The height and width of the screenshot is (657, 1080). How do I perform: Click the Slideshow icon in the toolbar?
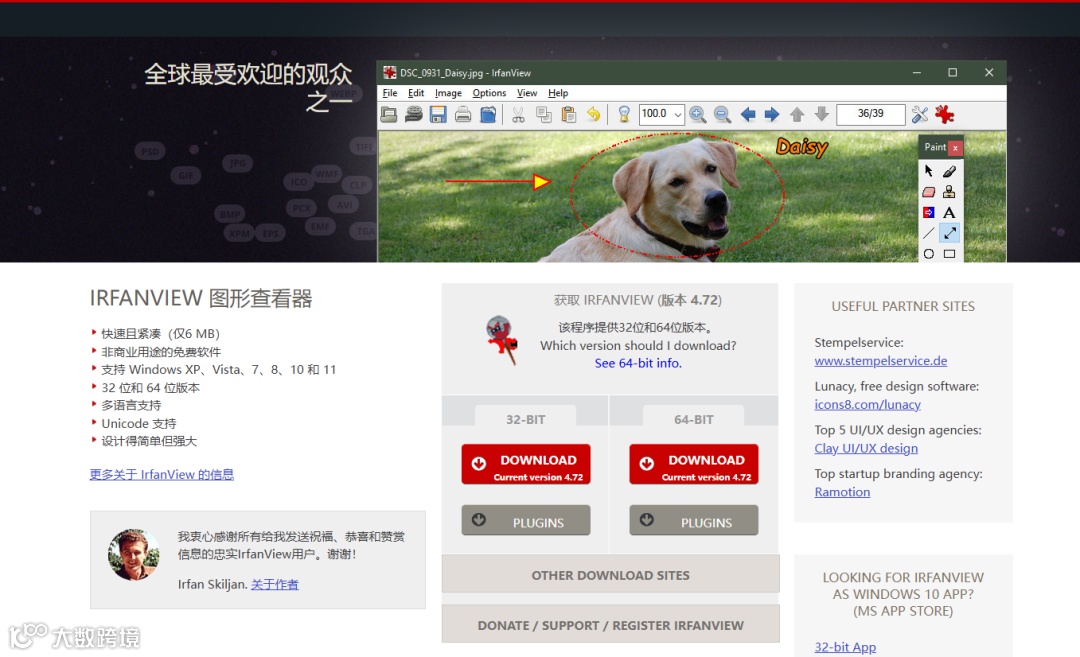(x=414, y=114)
